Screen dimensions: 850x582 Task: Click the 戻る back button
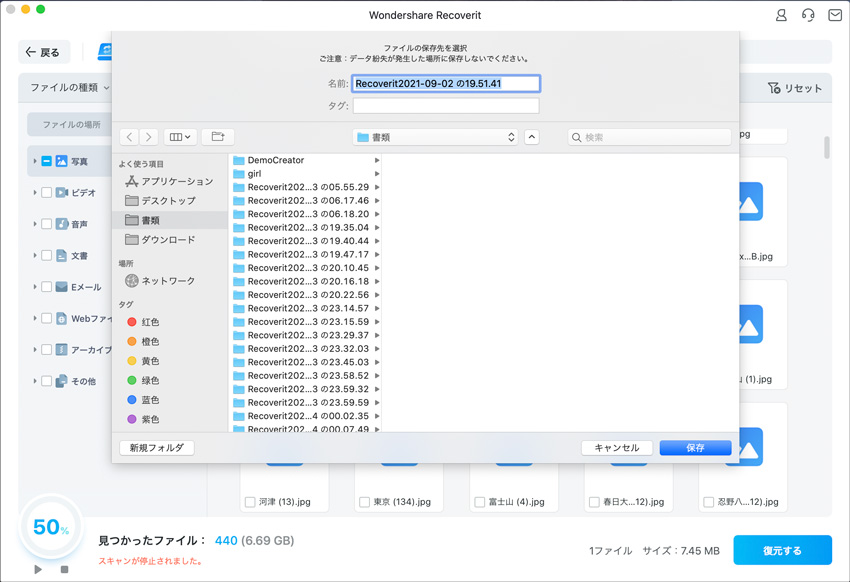coord(43,52)
